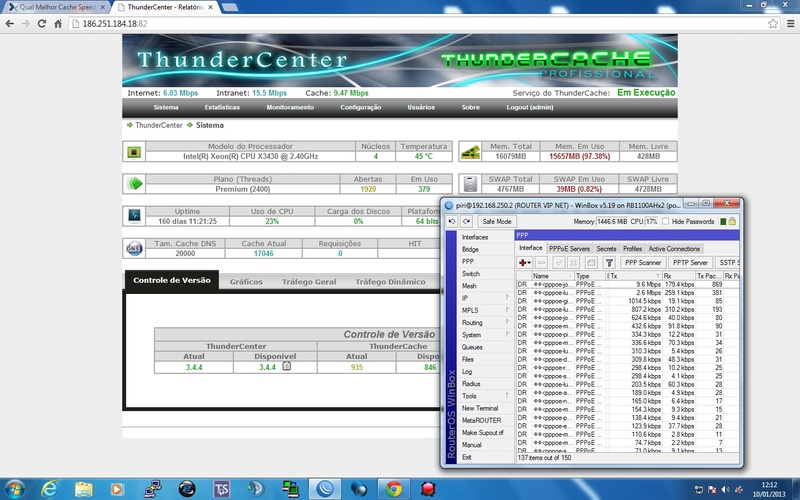Click the uptime monitor icon
Image resolution: width=800 pixels, height=500 pixels.
134,216
